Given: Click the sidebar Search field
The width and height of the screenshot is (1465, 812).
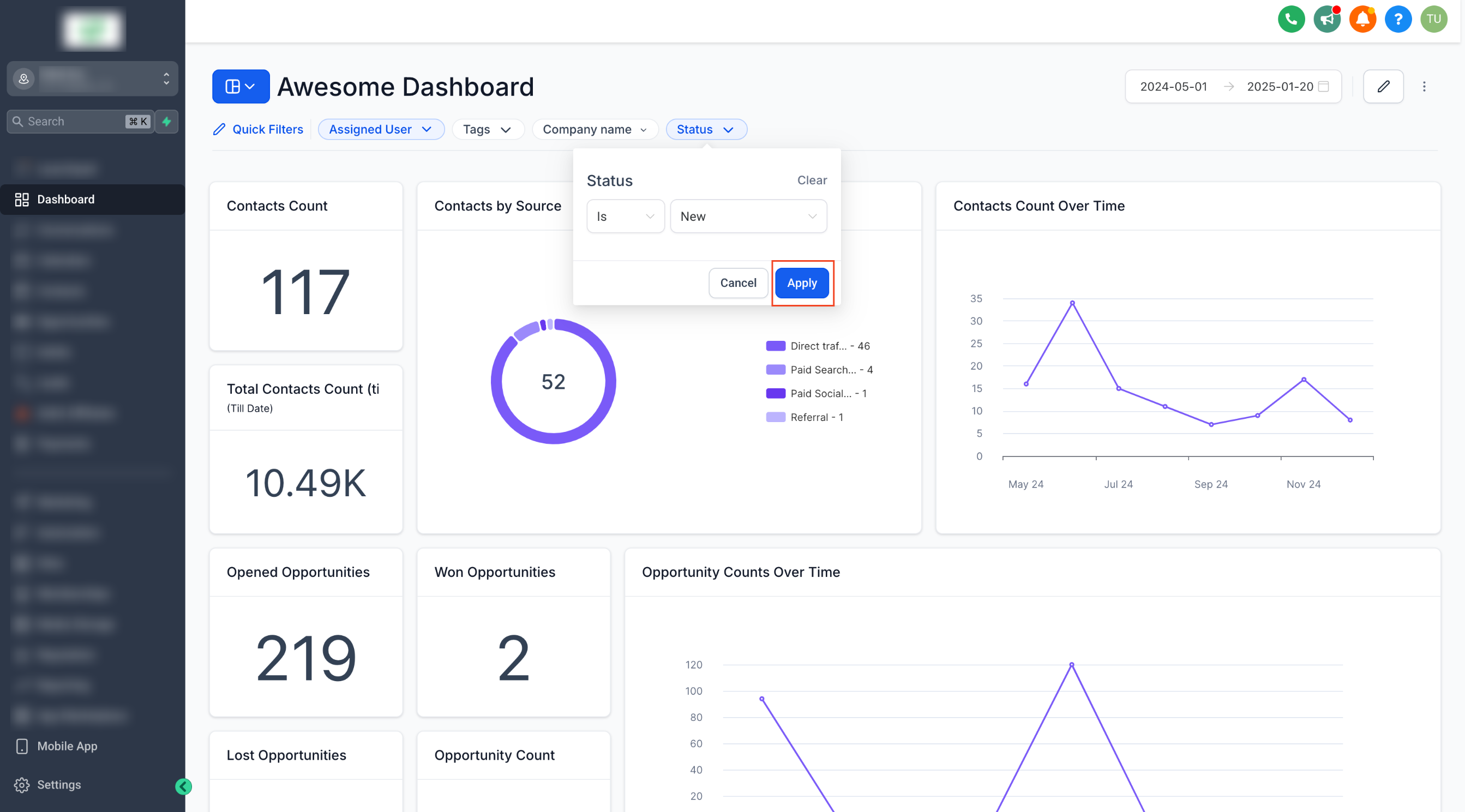Looking at the screenshot, I should (x=74, y=121).
